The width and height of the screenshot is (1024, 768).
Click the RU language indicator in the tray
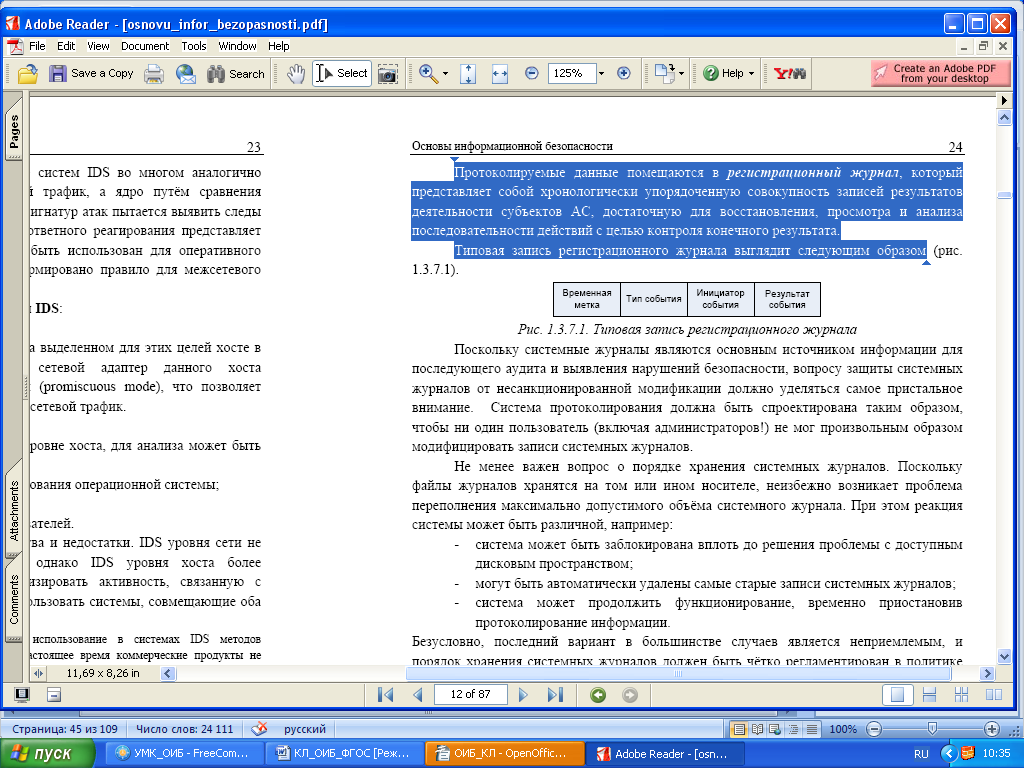921,754
